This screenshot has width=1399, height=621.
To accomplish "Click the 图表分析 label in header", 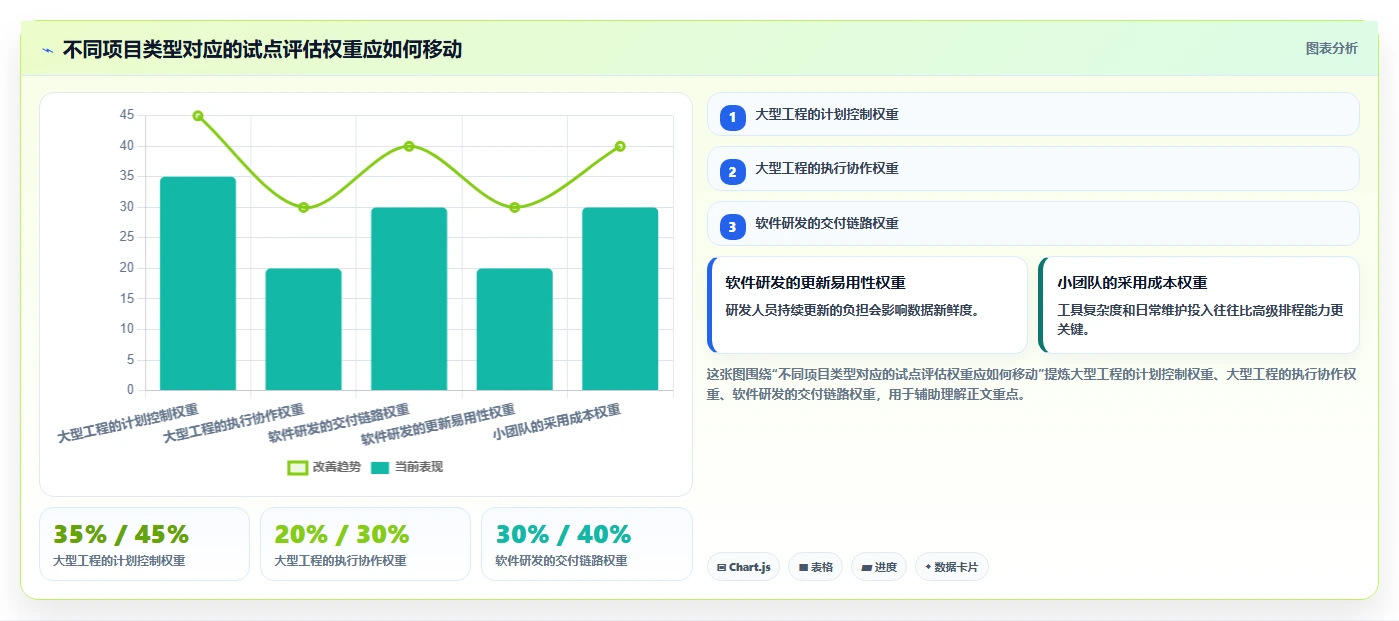I will coord(1332,48).
